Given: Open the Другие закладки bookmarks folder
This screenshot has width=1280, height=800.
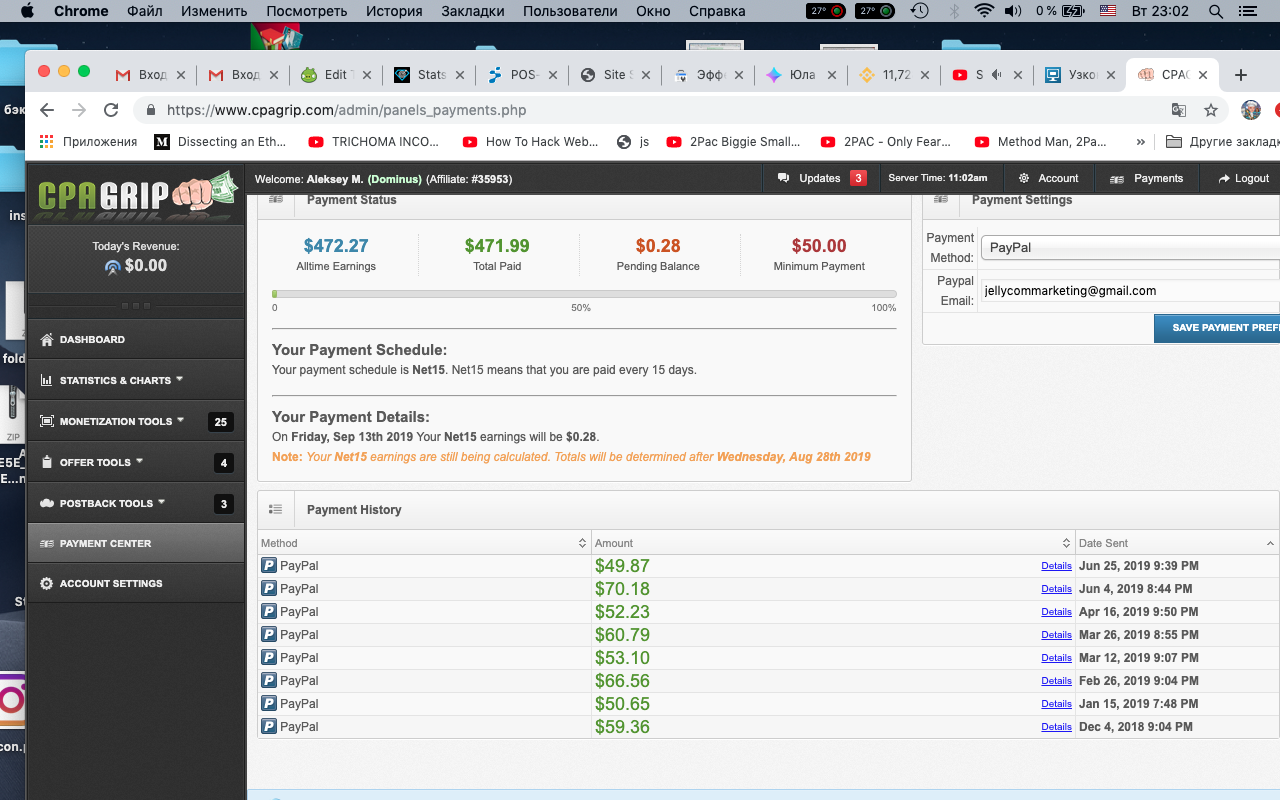Looking at the screenshot, I should tap(1222, 142).
